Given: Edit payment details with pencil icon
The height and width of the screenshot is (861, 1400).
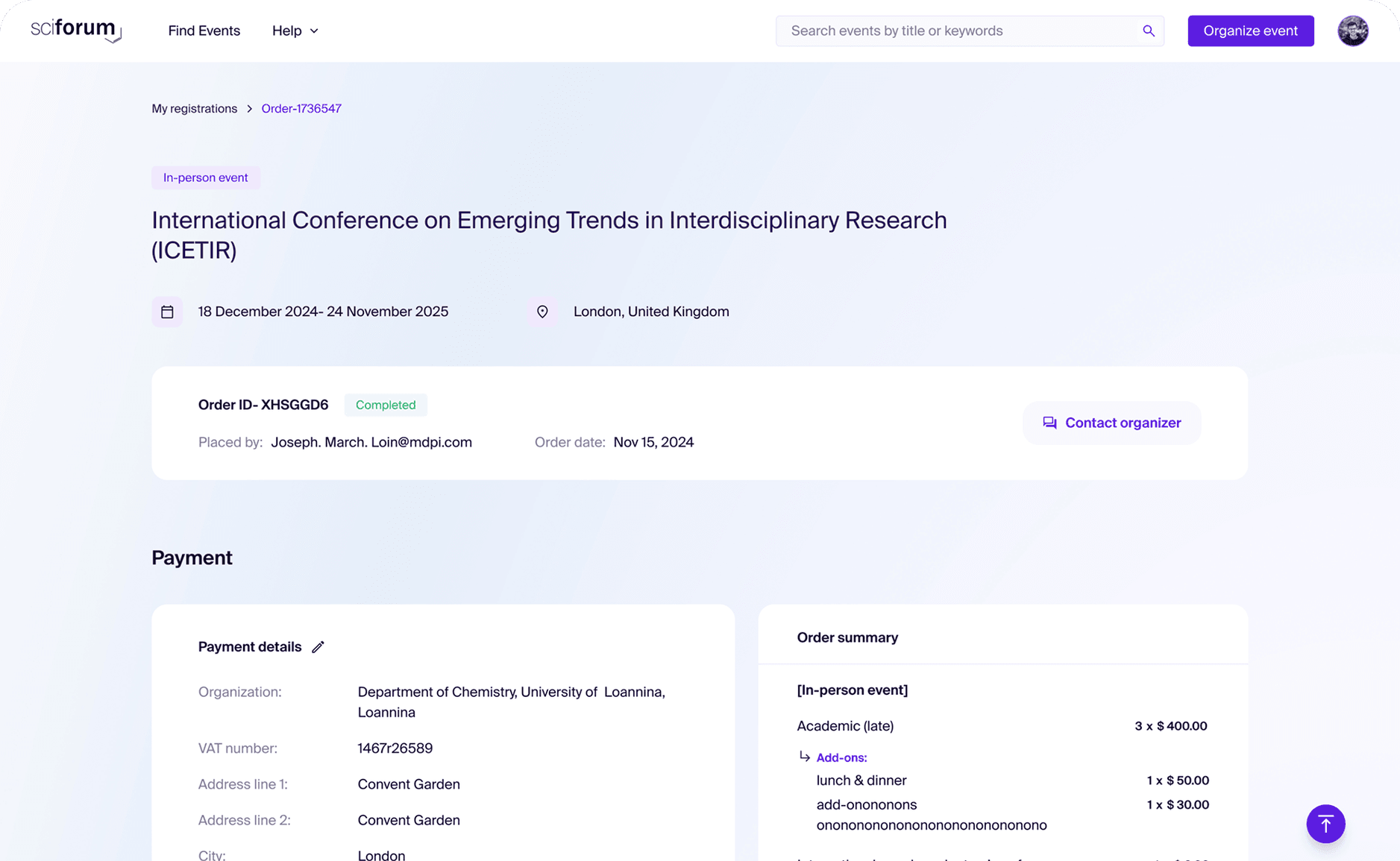Looking at the screenshot, I should pos(318,647).
